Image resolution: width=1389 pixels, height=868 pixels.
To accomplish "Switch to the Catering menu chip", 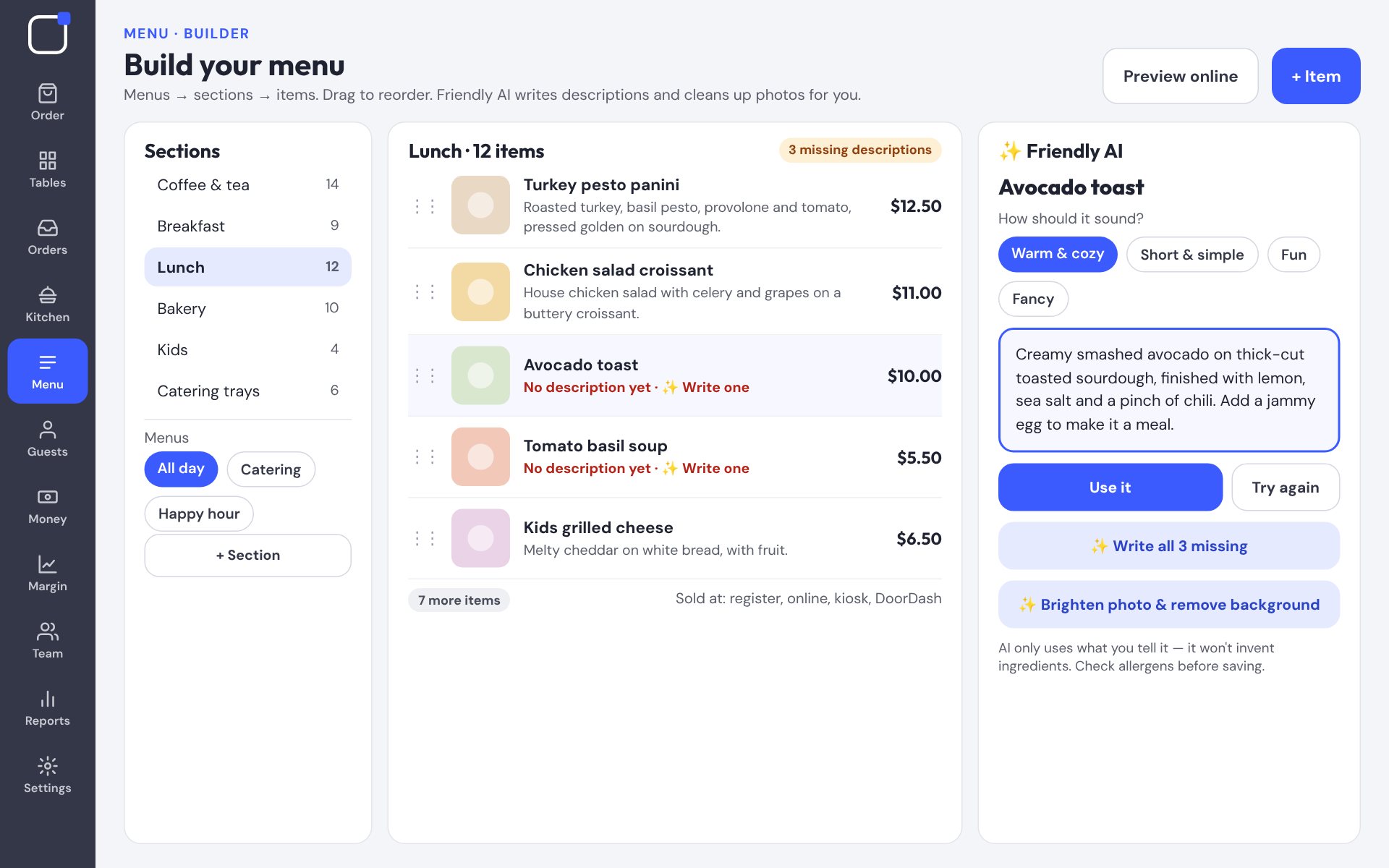I will coord(271,469).
